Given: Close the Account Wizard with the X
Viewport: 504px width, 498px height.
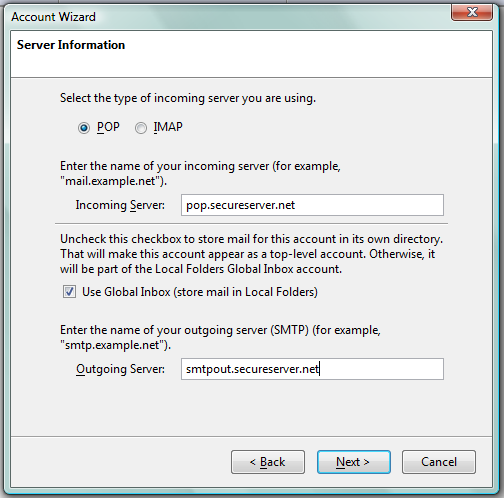Looking at the screenshot, I should 472,13.
